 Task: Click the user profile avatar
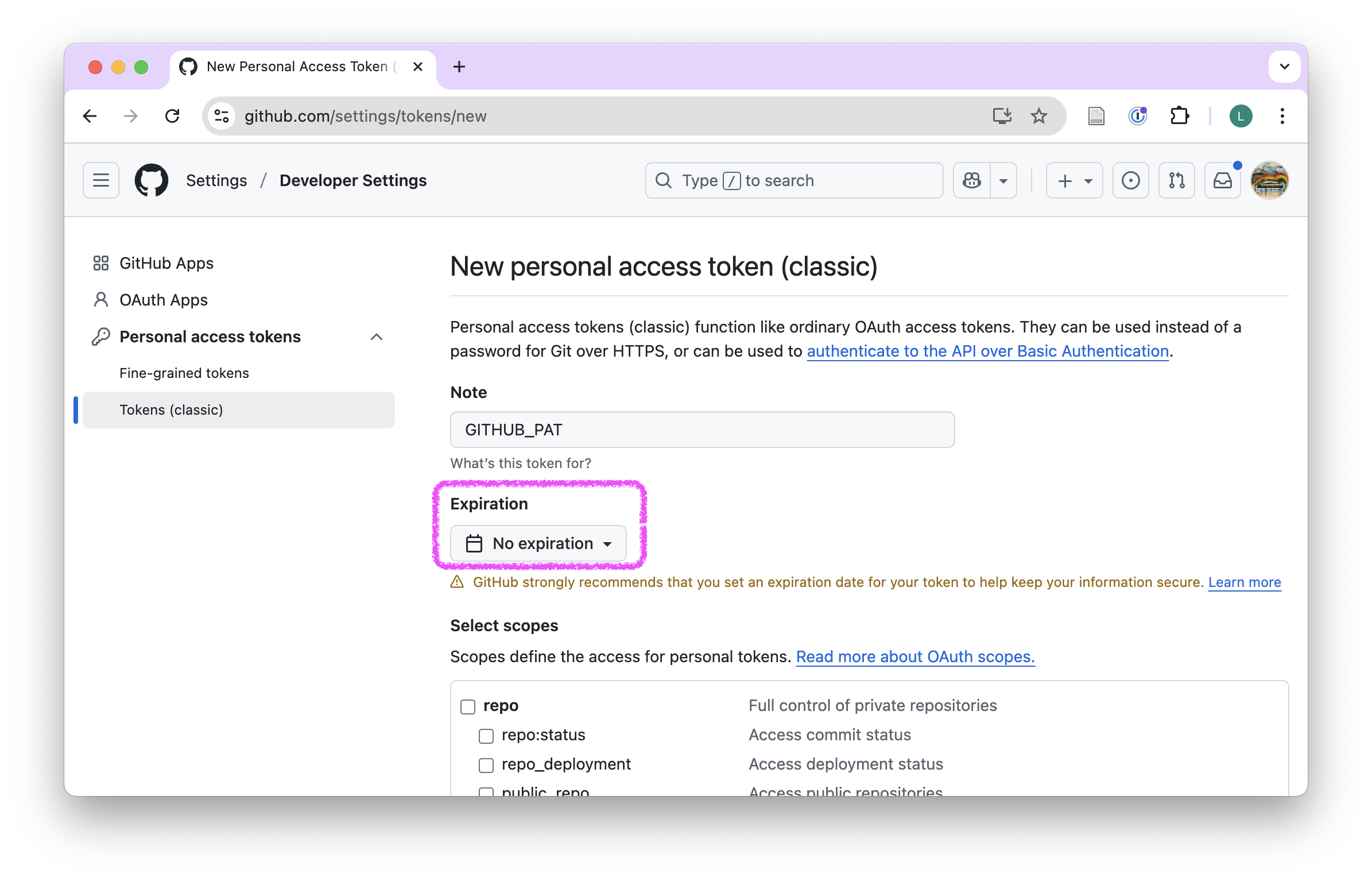(1269, 180)
